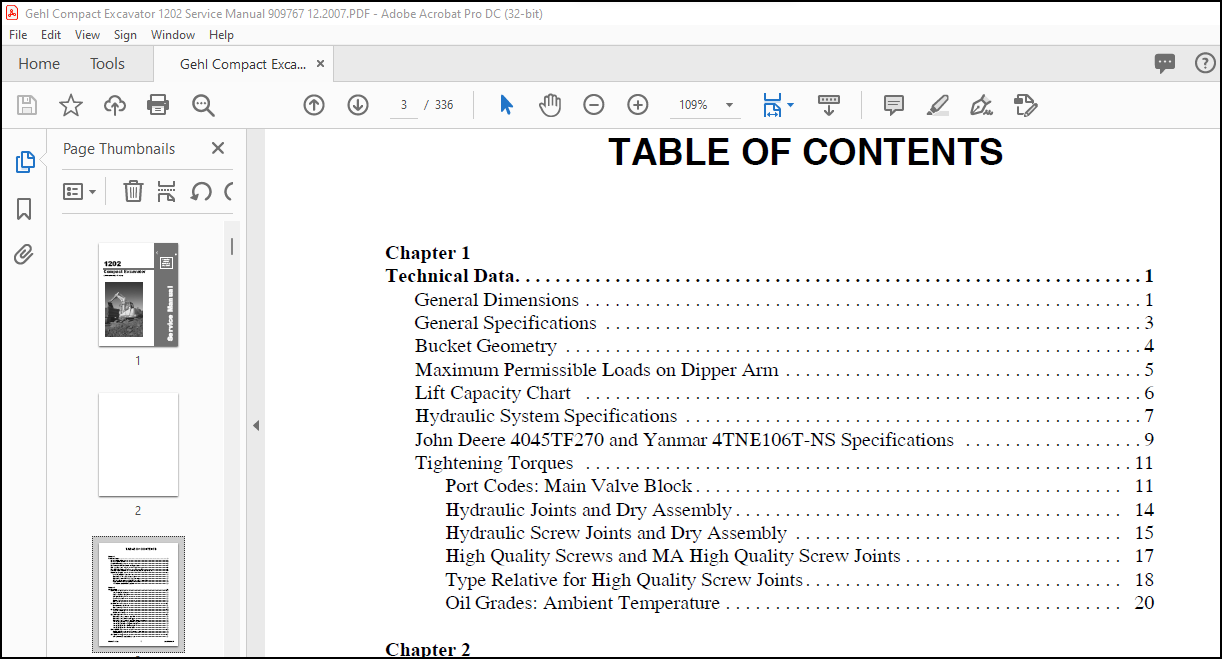Collapse the navigation pane with arrow

pos(255,425)
